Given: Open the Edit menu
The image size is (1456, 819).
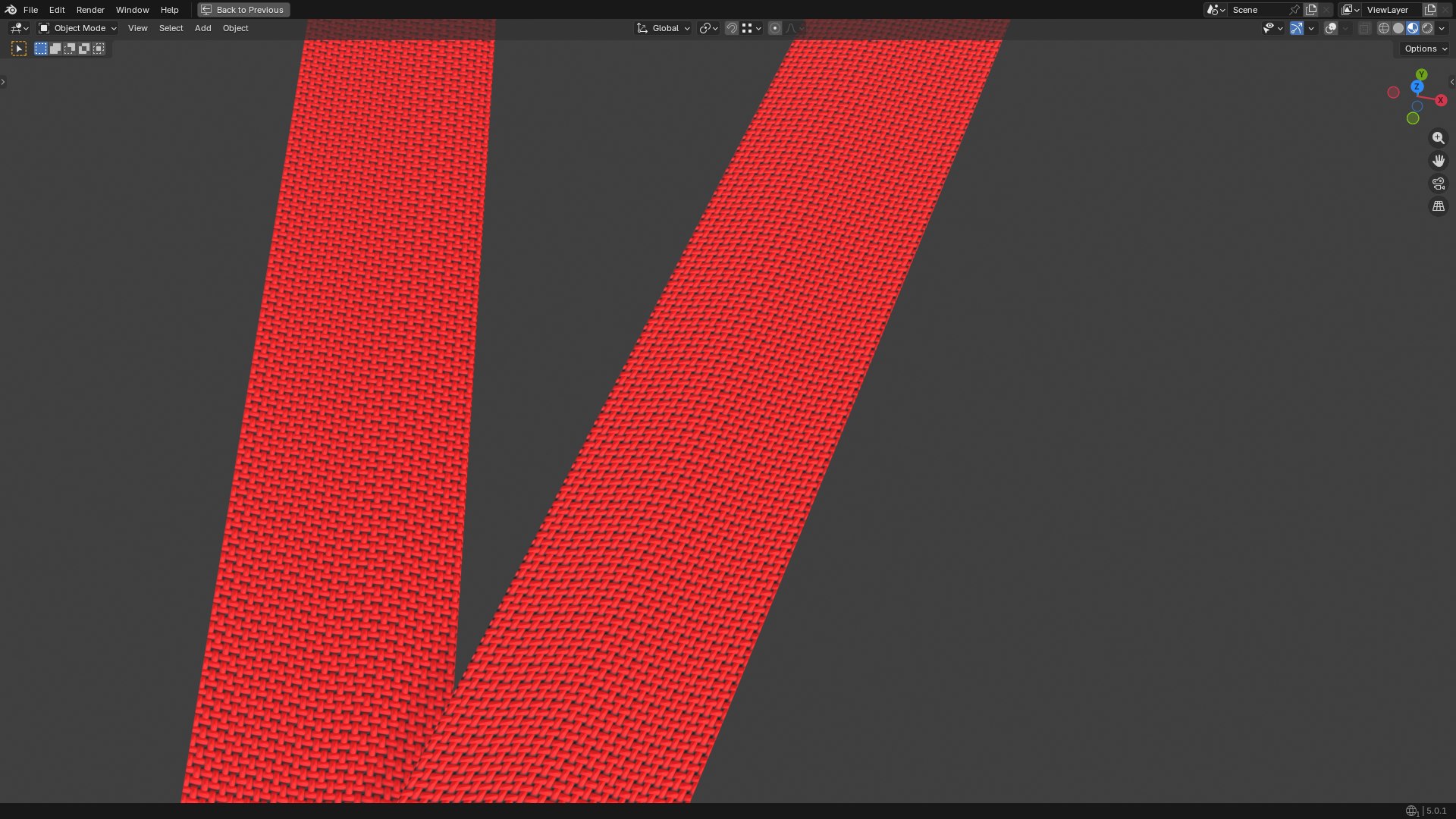Looking at the screenshot, I should pyautogui.click(x=57, y=10).
